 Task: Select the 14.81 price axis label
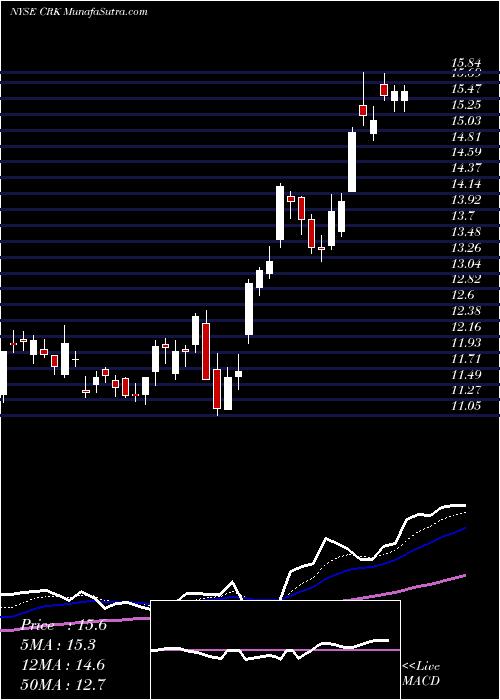pos(465,137)
